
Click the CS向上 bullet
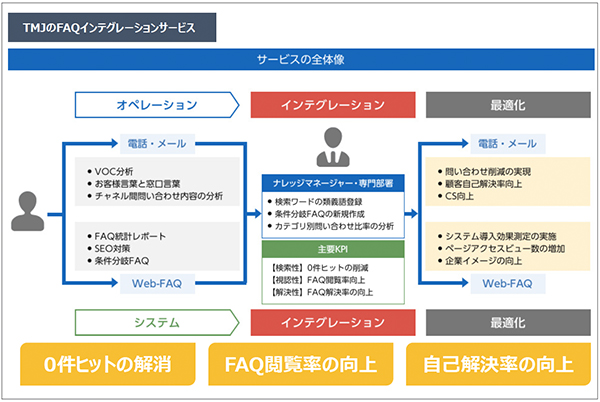(456, 196)
